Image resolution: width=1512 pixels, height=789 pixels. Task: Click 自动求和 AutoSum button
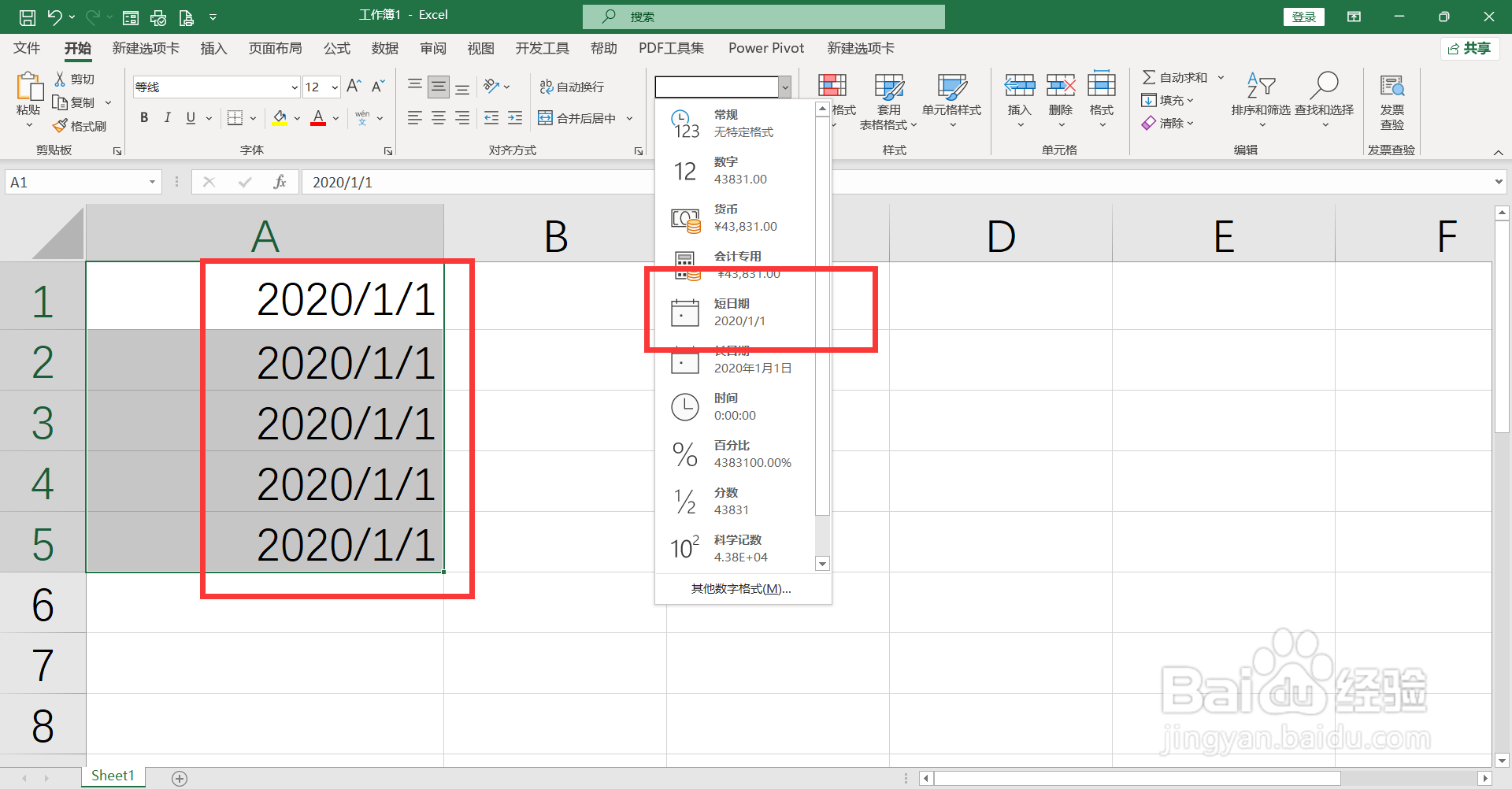[1175, 77]
